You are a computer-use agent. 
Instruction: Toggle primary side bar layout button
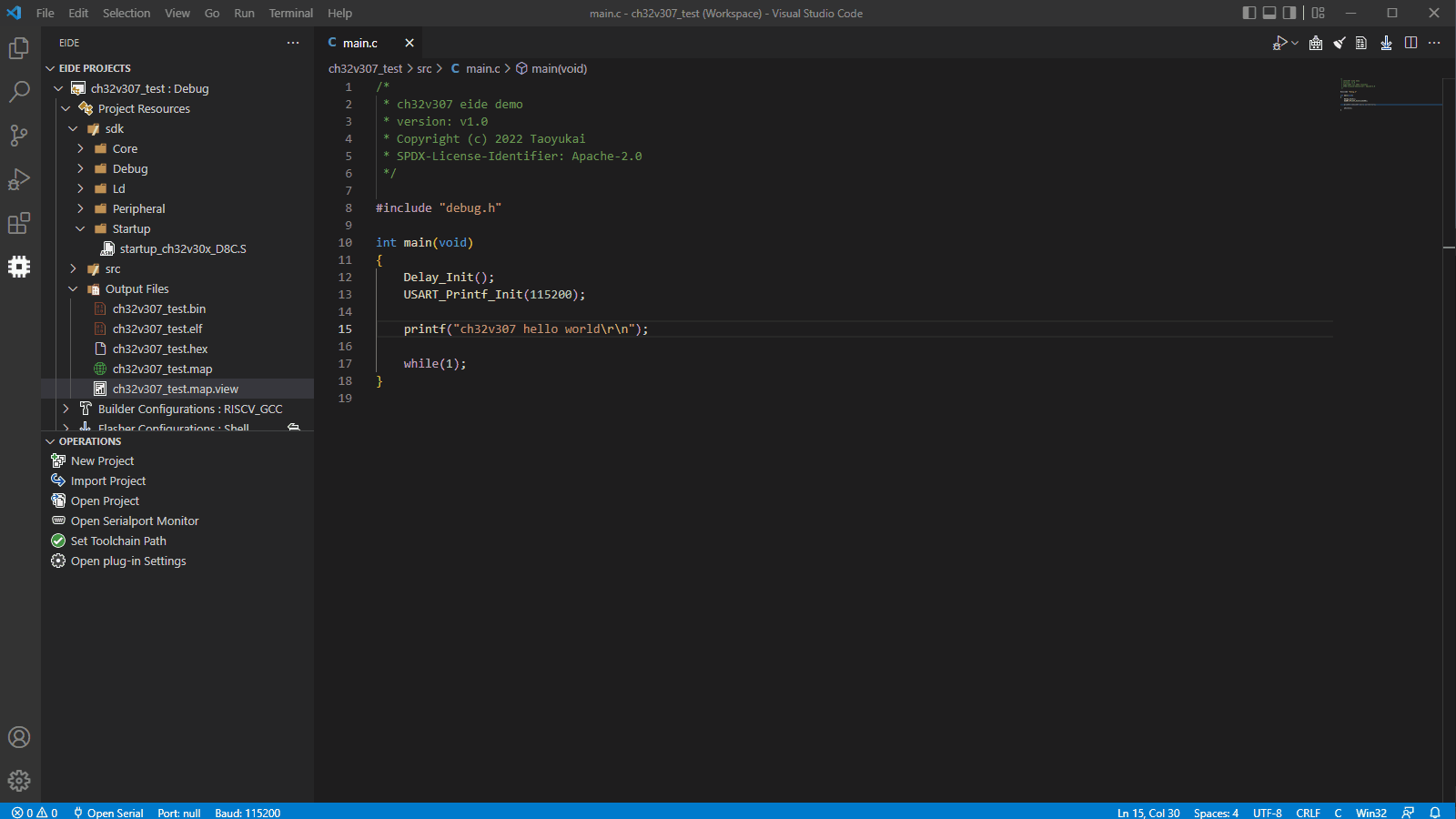tap(1249, 13)
